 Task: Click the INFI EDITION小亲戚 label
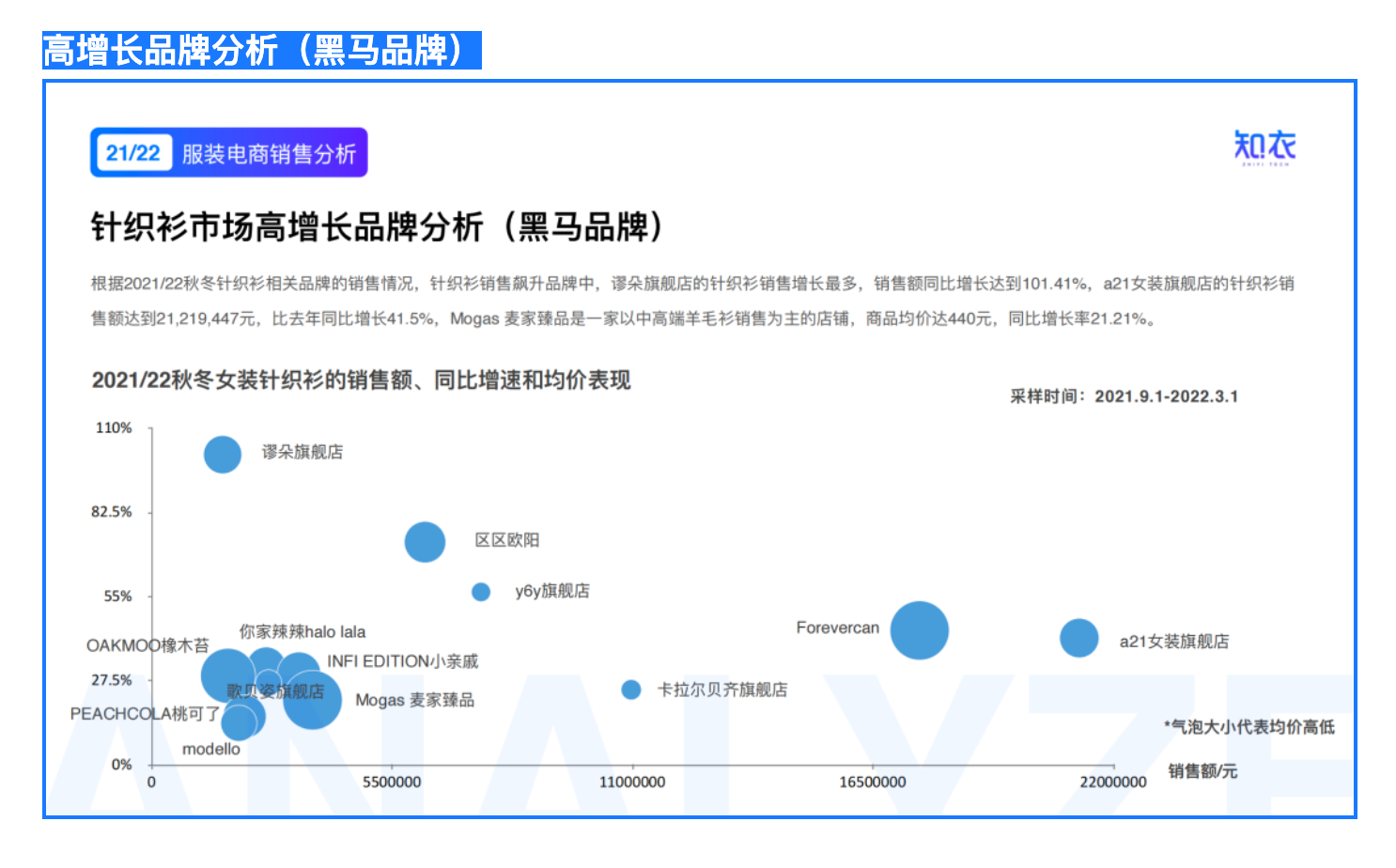point(402,661)
